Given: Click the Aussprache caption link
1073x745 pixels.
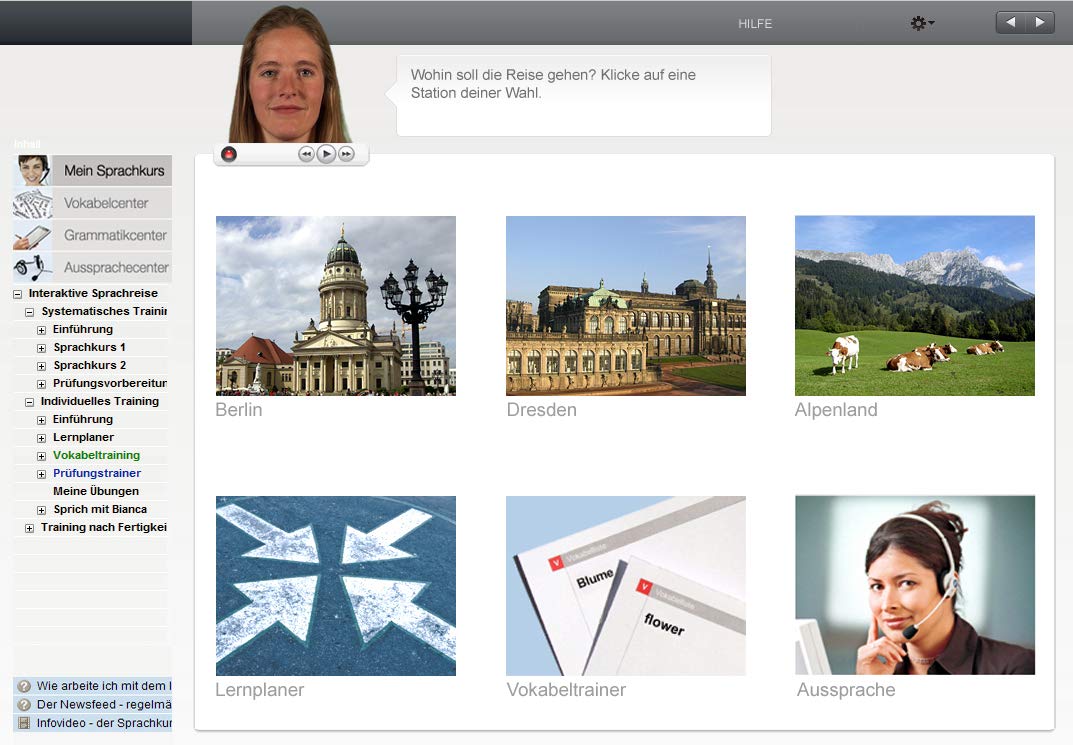Looking at the screenshot, I should click(x=846, y=690).
